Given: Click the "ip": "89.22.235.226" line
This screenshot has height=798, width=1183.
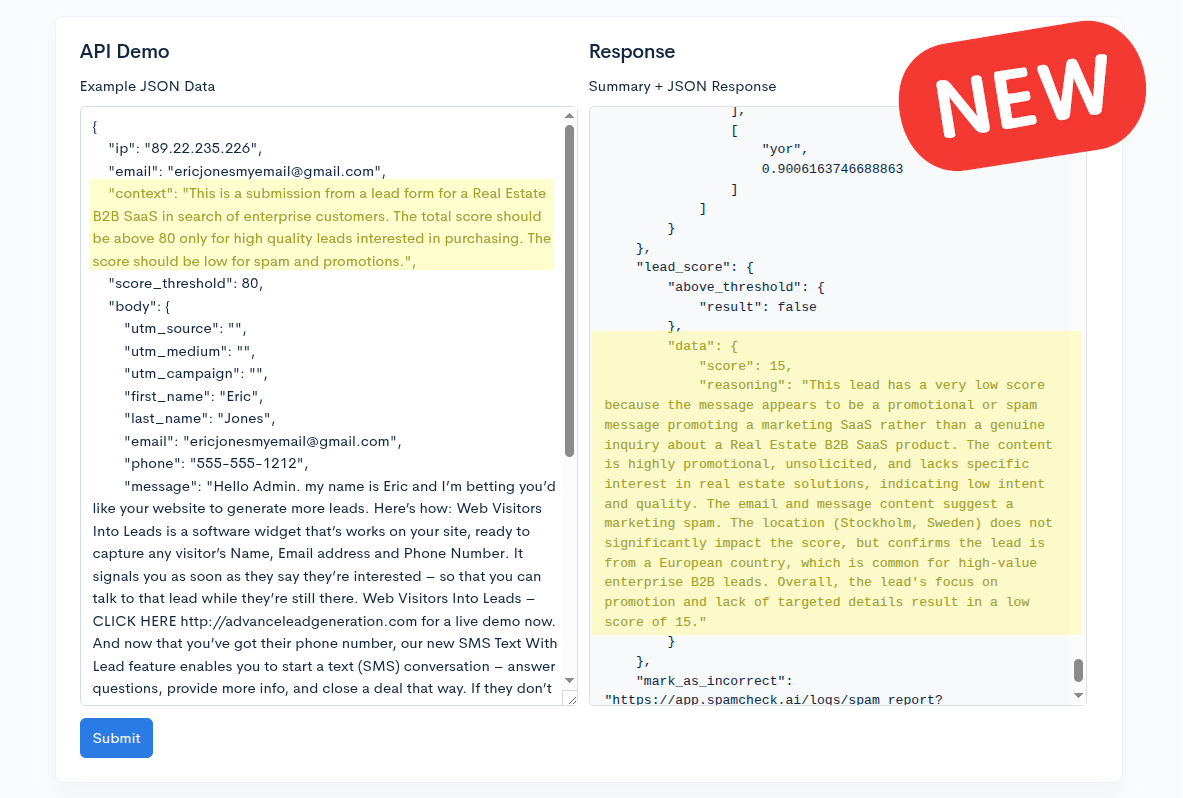Looking at the screenshot, I should (185, 149).
